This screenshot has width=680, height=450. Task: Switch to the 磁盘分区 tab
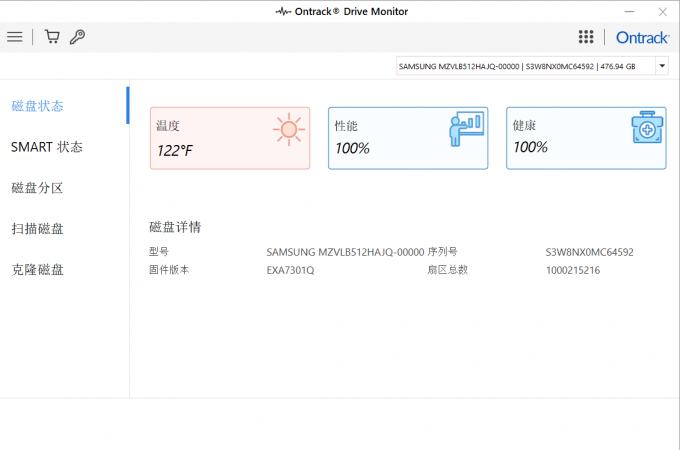(37, 188)
